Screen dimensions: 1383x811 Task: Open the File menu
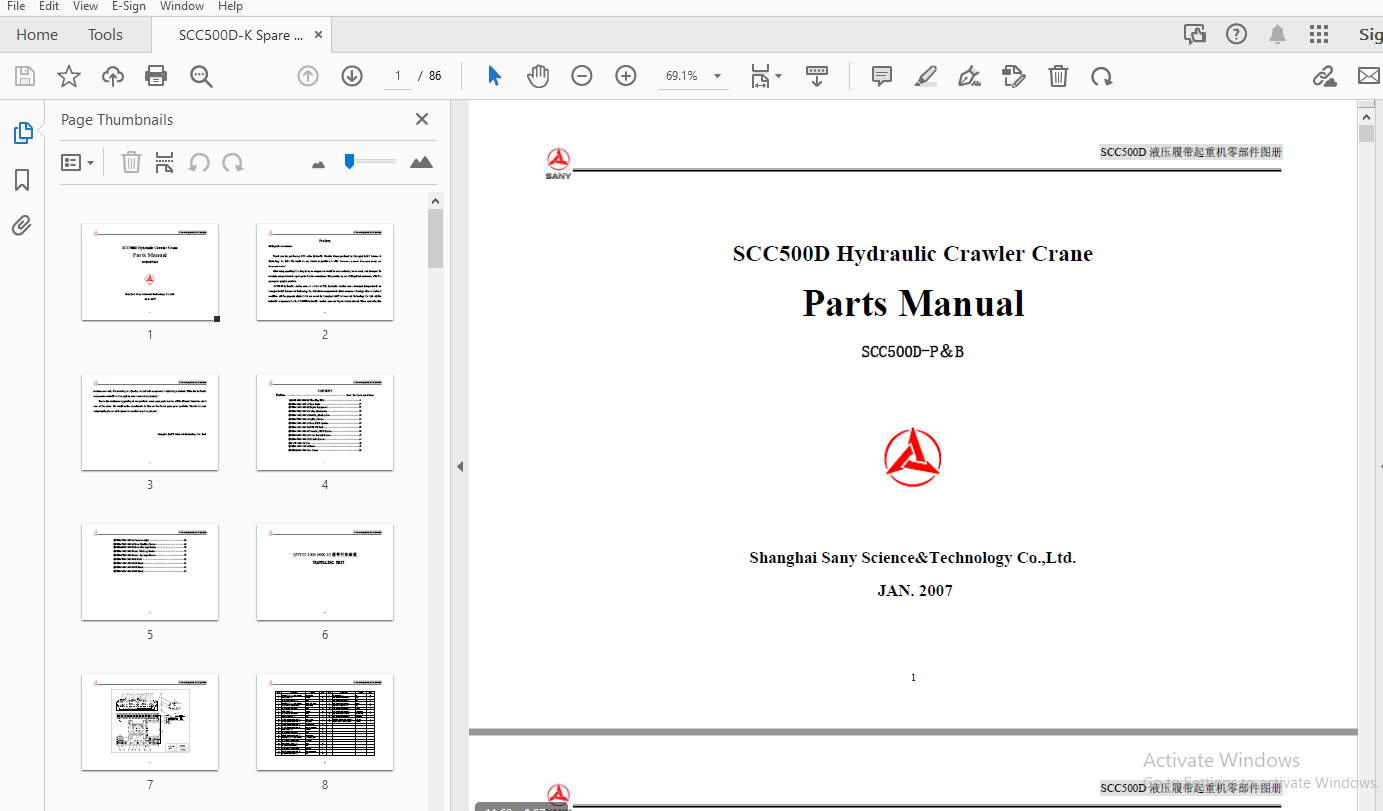(x=16, y=6)
